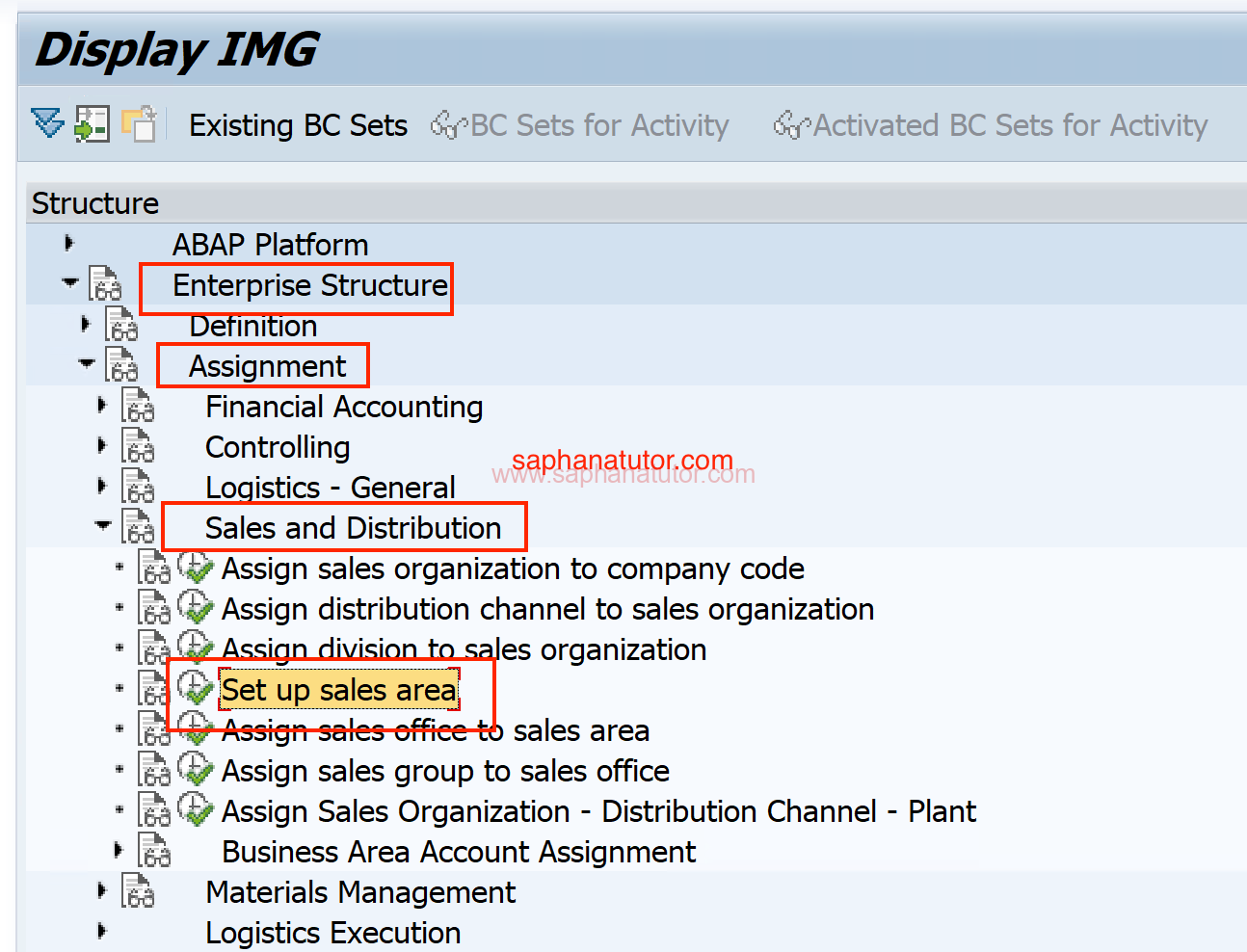1247x952 pixels.
Task: Collapse the Sales and Distribution node
Action: [x=103, y=525]
